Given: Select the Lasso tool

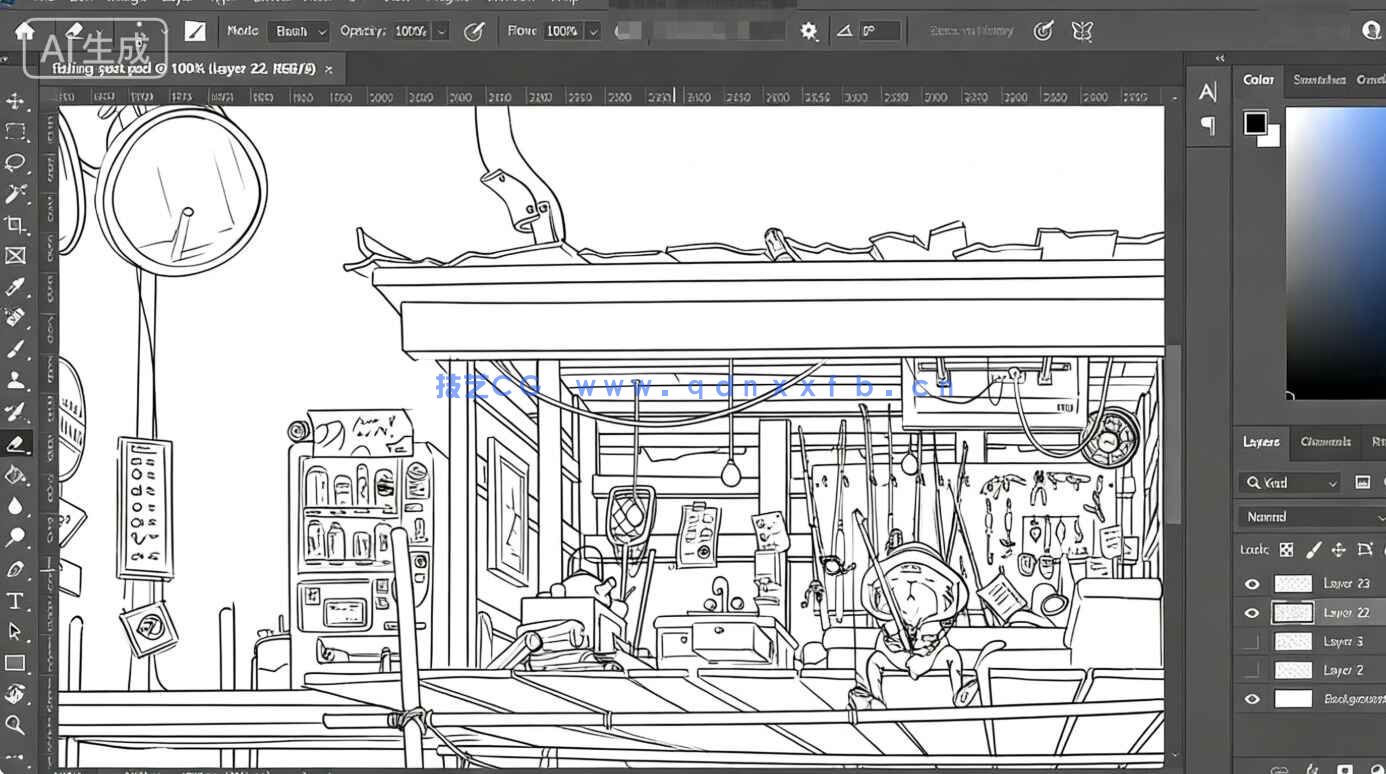Looking at the screenshot, I should pos(15,162).
